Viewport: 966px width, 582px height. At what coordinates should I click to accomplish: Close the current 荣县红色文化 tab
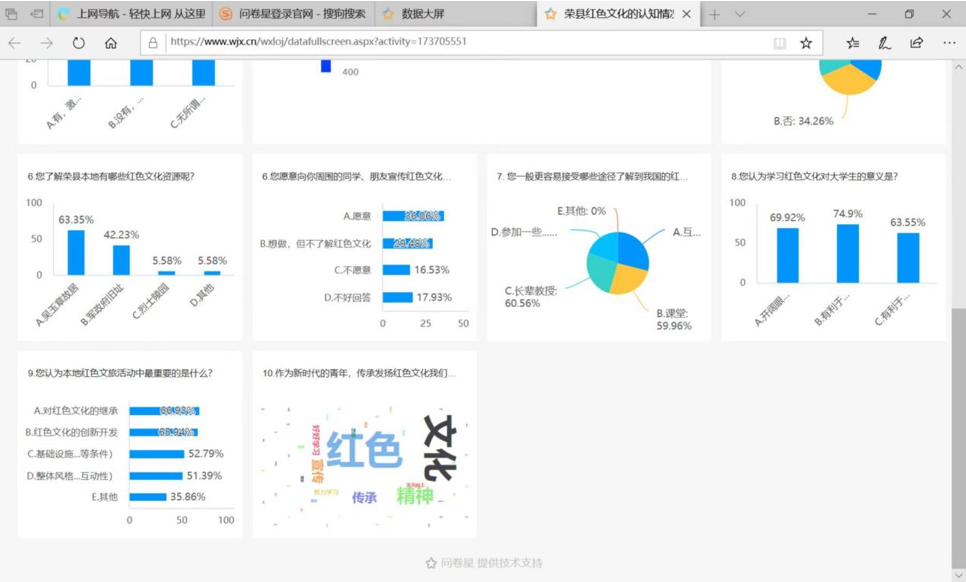[x=686, y=14]
